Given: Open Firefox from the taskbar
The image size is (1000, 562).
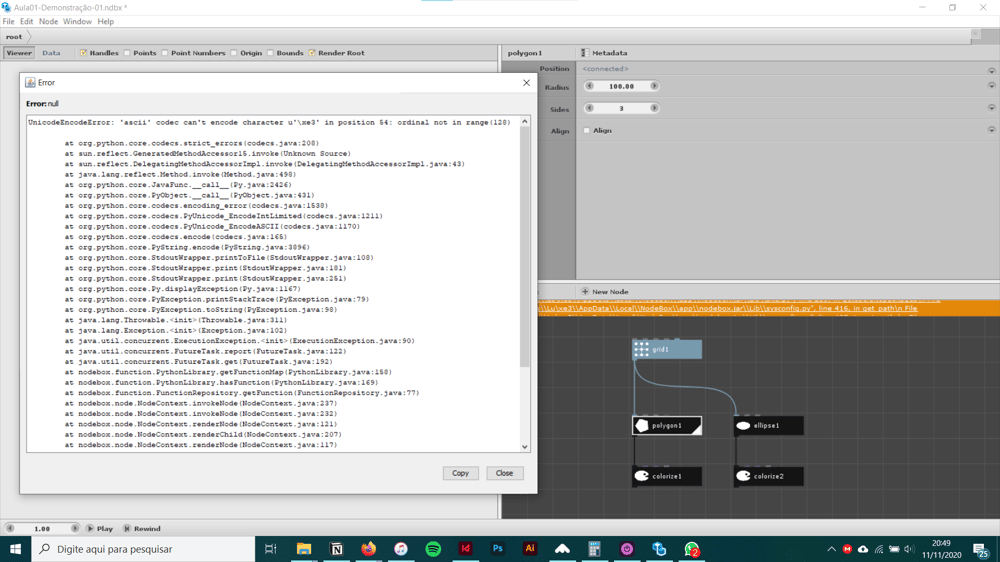Looking at the screenshot, I should [x=369, y=549].
